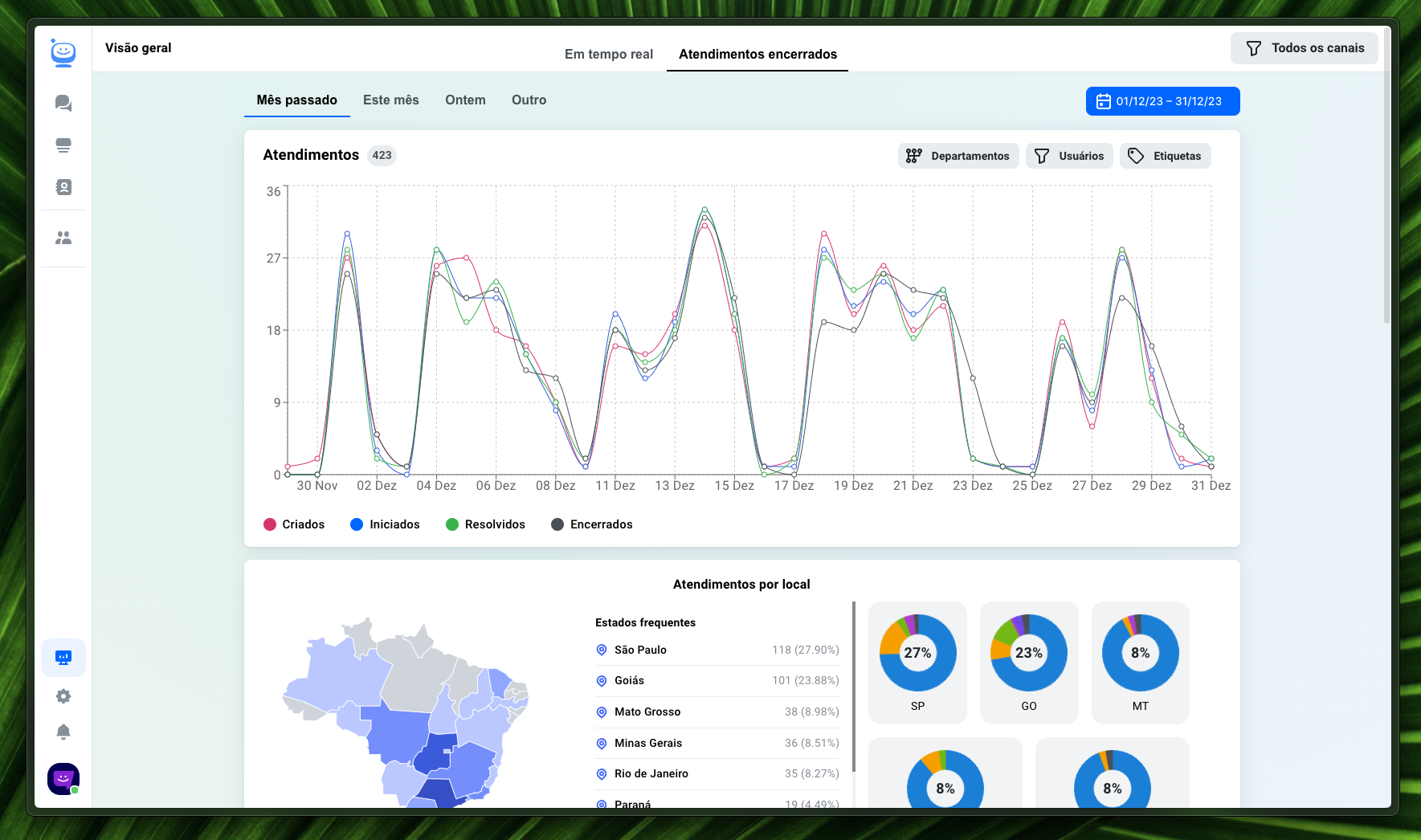Toggle the Iniciados series in the legend
The height and width of the screenshot is (840, 1421).
(x=386, y=524)
